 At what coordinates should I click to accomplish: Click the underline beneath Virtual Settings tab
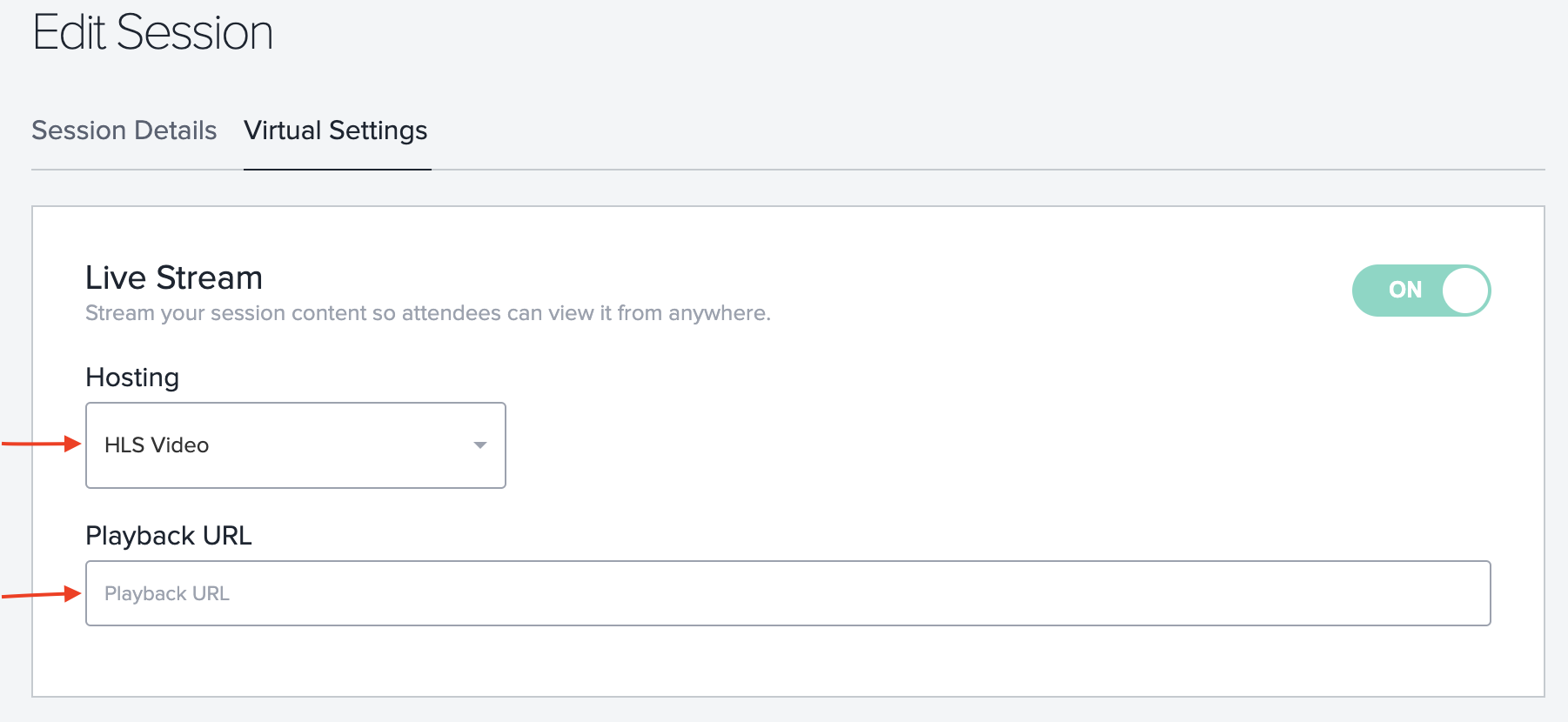click(338, 170)
